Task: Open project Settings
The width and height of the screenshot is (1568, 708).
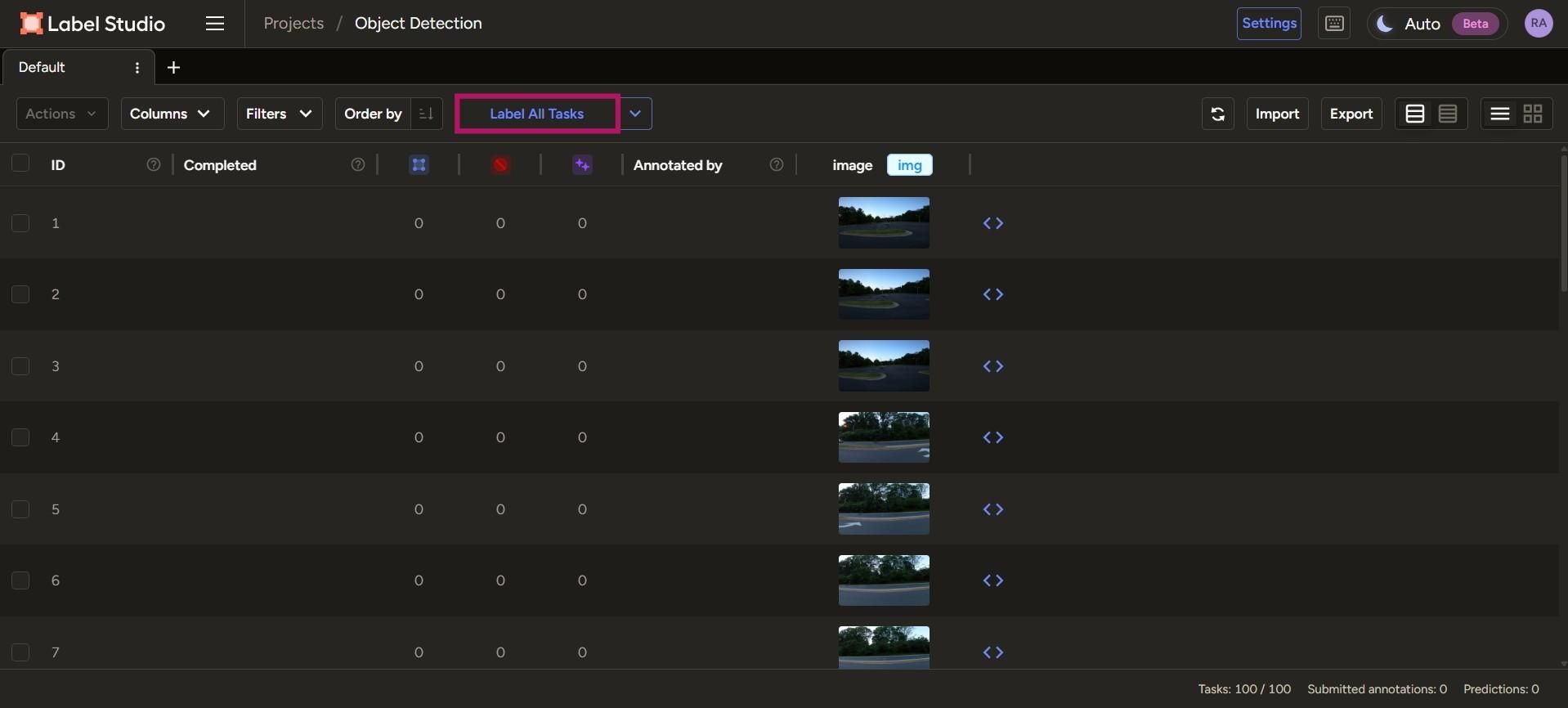Action: coord(1269,24)
